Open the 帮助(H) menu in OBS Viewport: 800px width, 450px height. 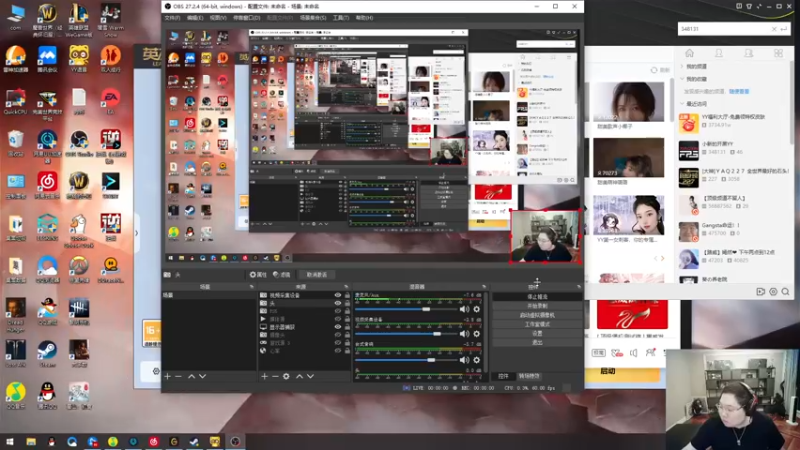364,18
